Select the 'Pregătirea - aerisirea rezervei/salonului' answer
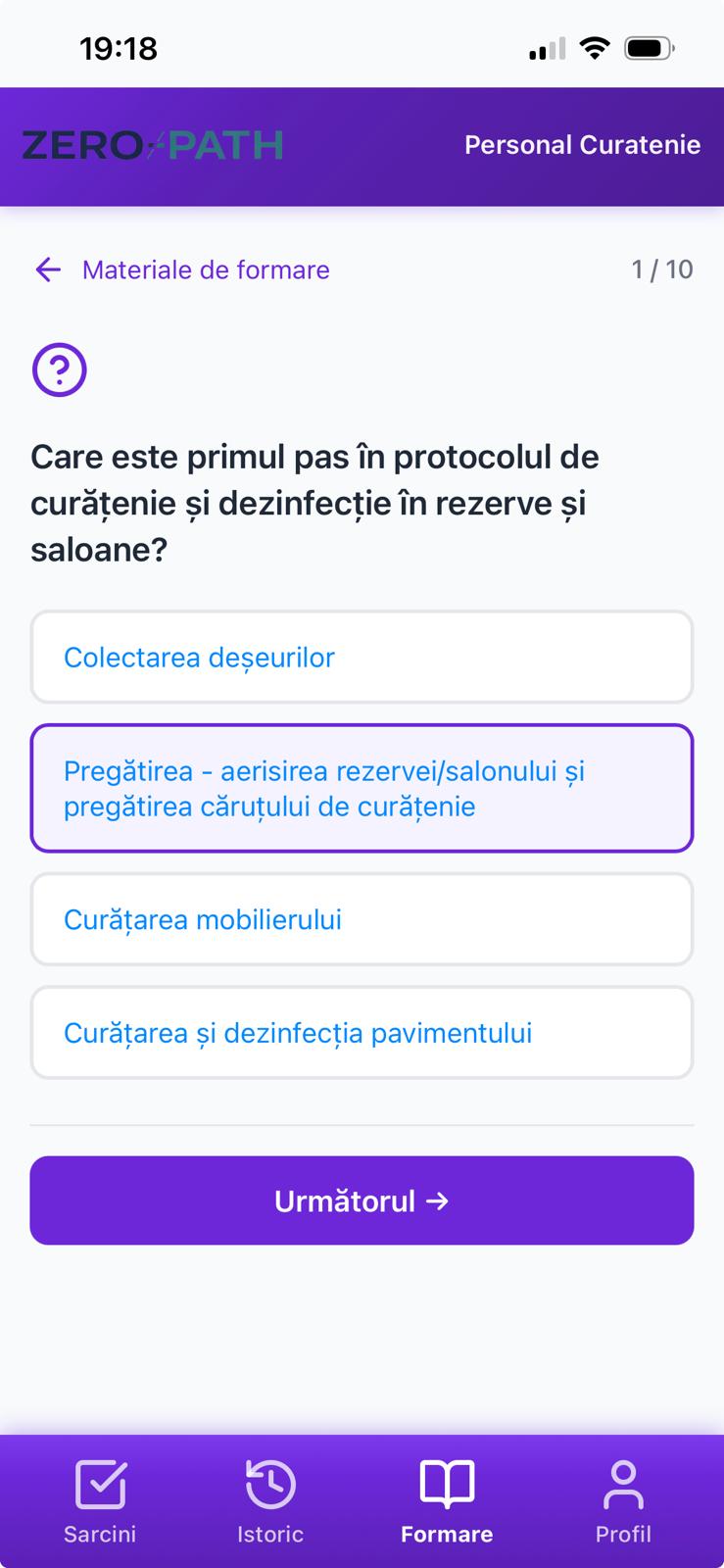This screenshot has height=1568, width=724. [362, 788]
